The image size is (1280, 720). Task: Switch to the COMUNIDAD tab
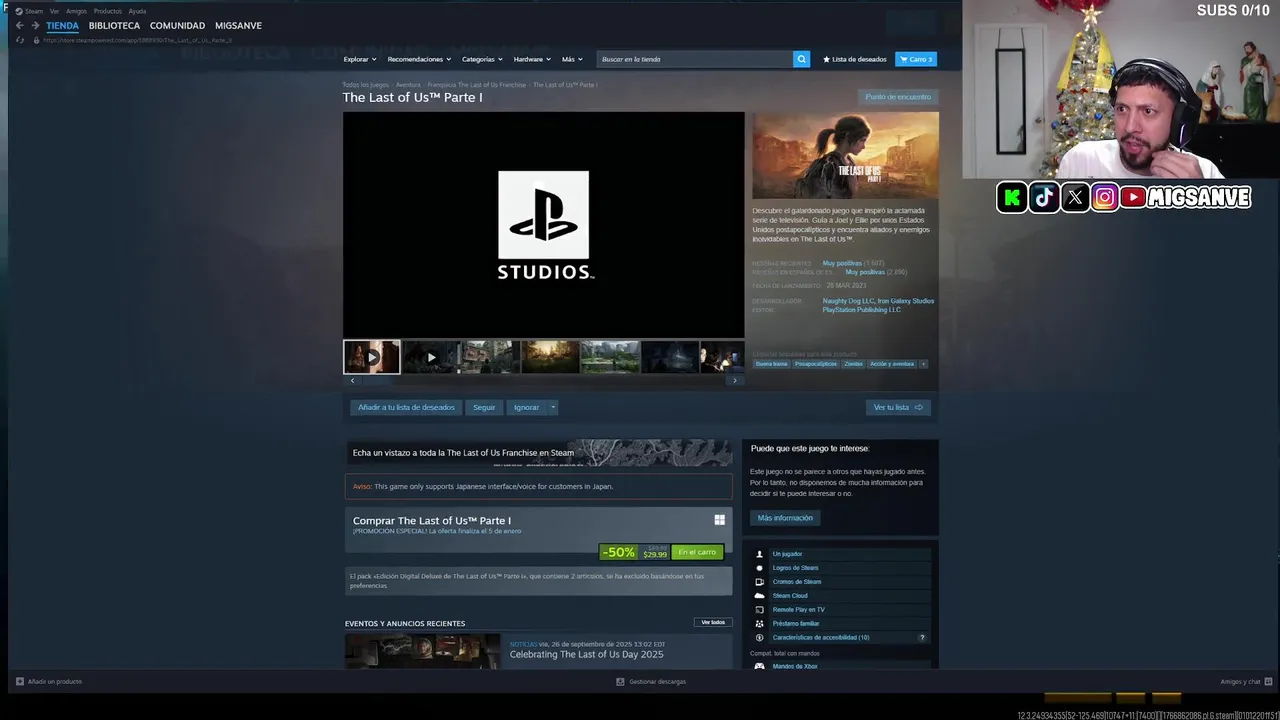(x=177, y=25)
